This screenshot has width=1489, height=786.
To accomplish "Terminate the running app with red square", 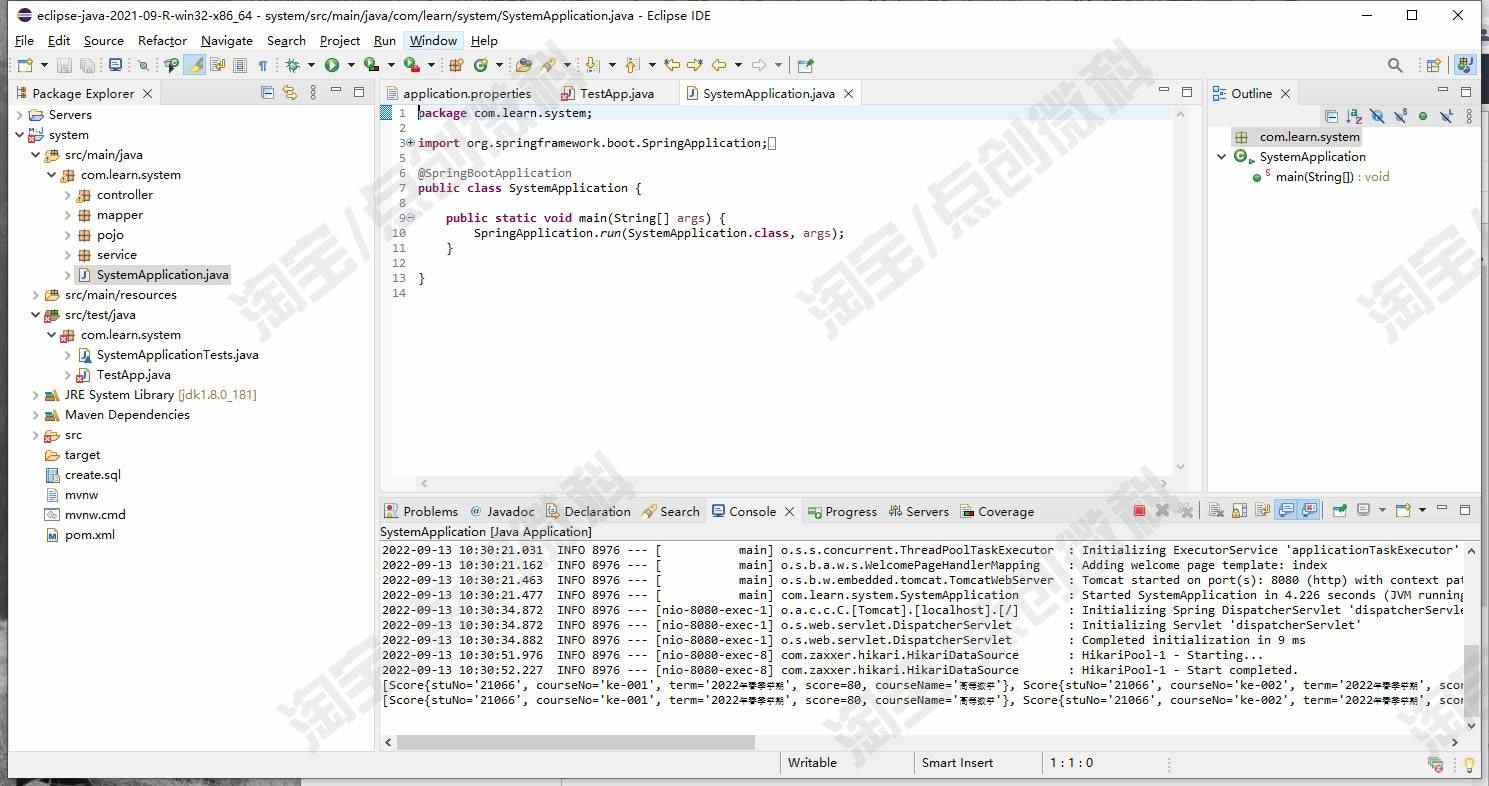I will click(1139, 511).
